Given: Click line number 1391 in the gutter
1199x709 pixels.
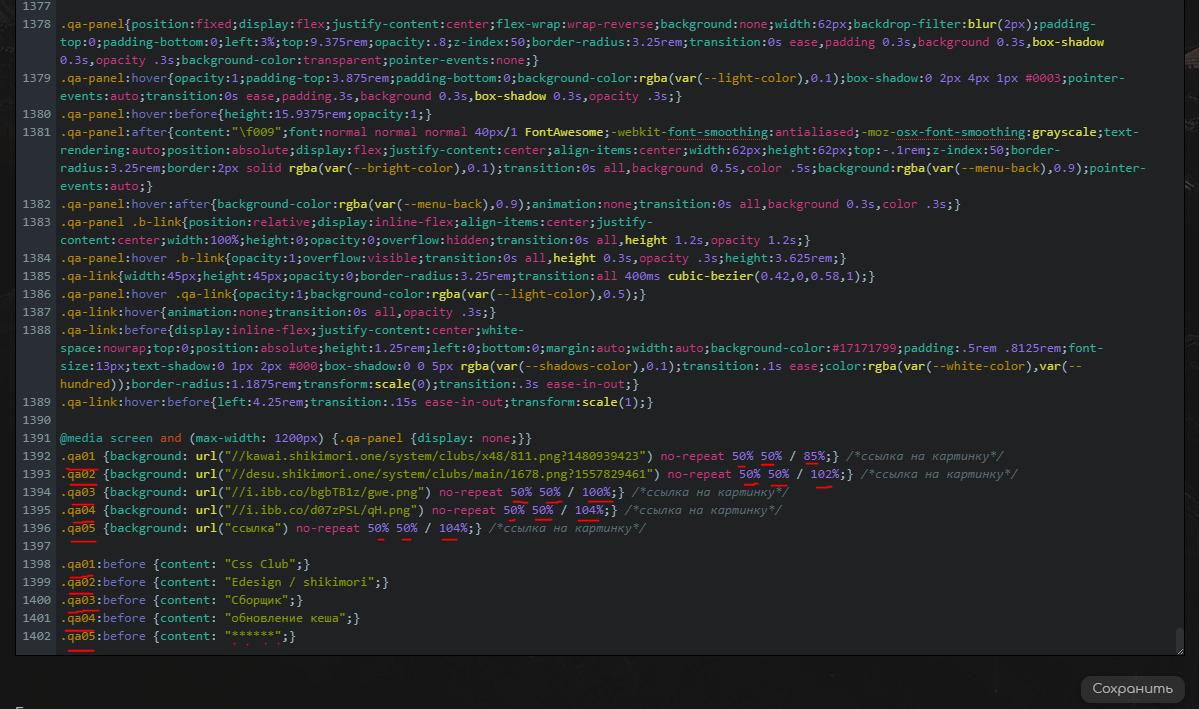Looking at the screenshot, I should pyautogui.click(x=36, y=438).
